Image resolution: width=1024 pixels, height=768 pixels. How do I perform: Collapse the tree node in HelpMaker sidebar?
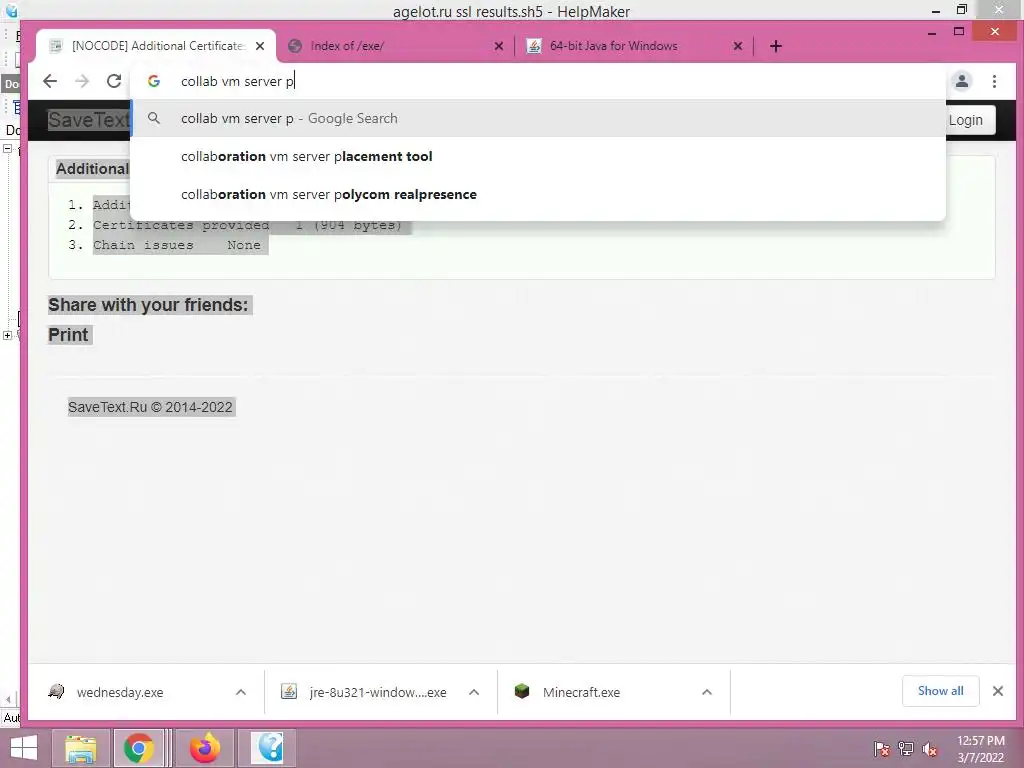tap(7, 149)
